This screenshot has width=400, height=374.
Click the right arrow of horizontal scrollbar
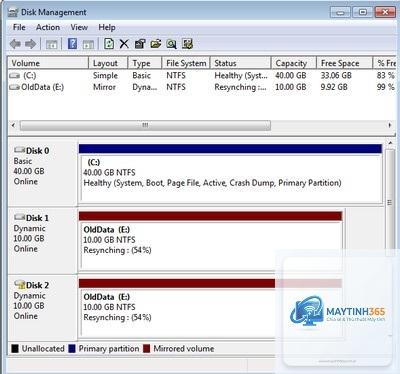point(389,125)
